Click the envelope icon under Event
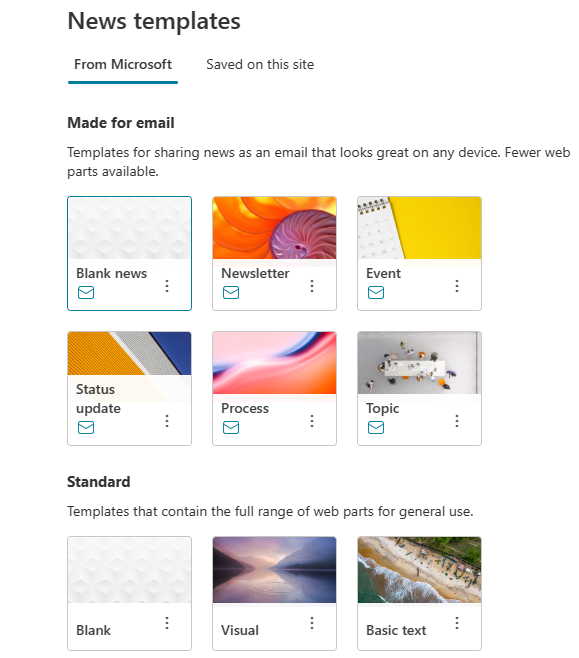This screenshot has width=579, height=658. coord(376,292)
